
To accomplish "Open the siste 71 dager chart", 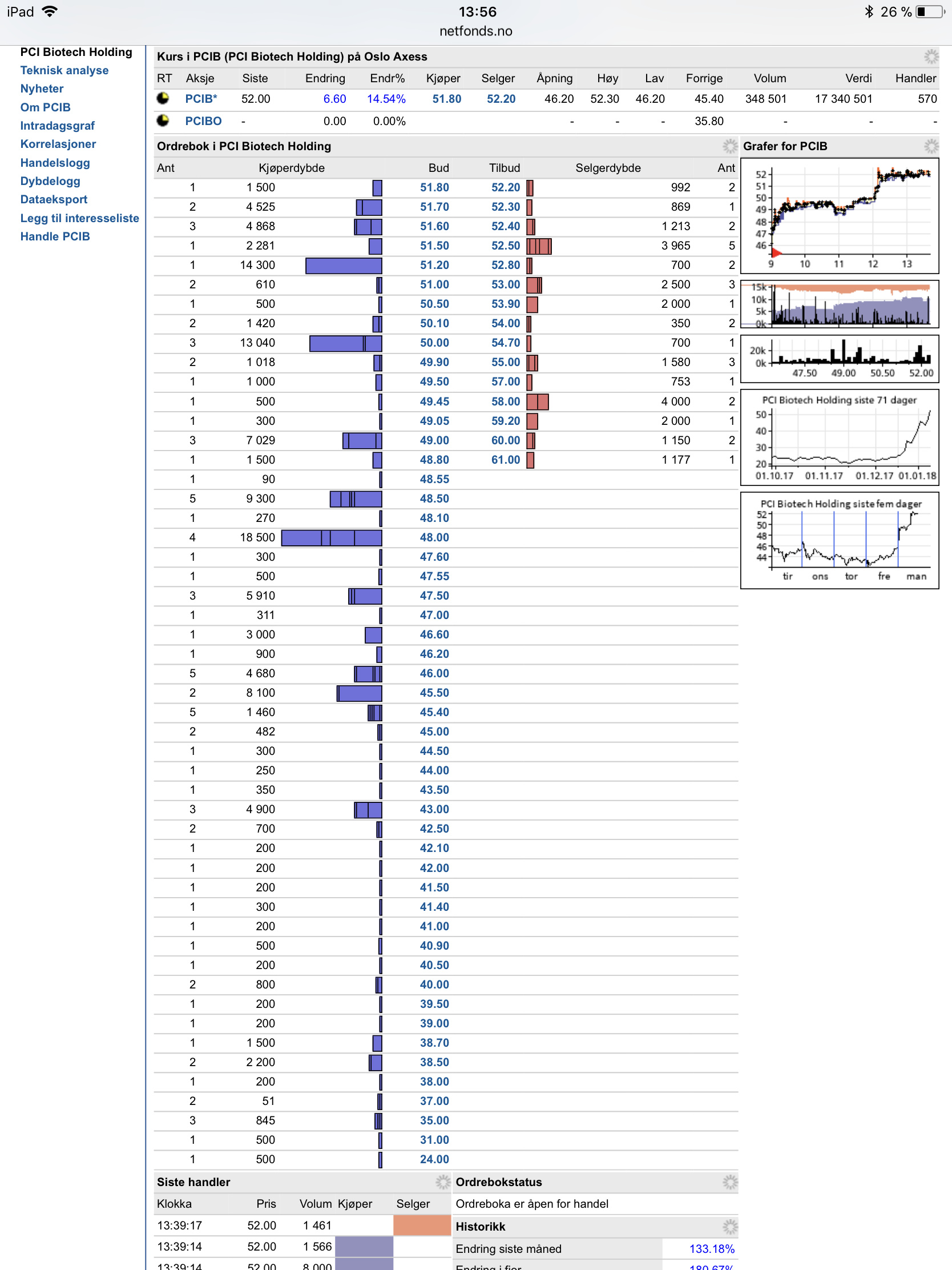I will pos(840,437).
